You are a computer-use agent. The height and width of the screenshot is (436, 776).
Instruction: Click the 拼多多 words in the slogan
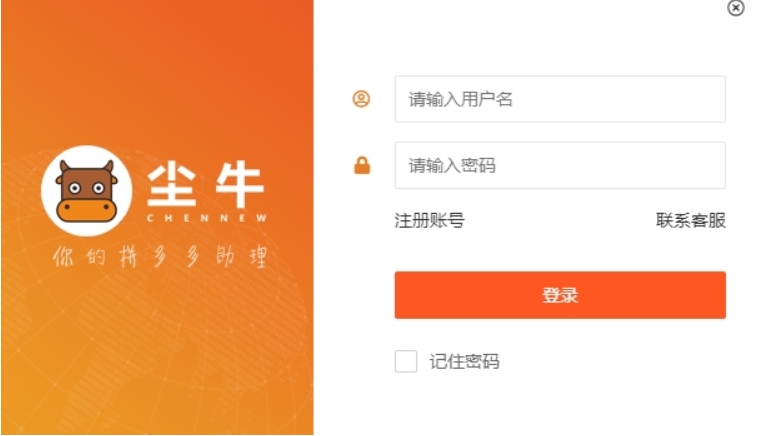pyautogui.click(x=159, y=257)
